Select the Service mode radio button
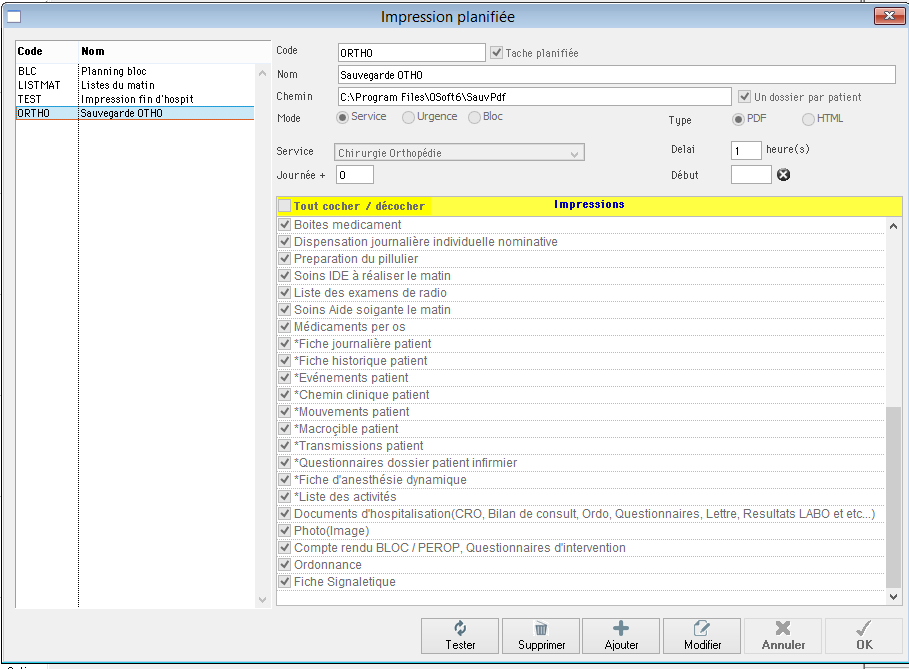The image size is (909, 669). 343,118
